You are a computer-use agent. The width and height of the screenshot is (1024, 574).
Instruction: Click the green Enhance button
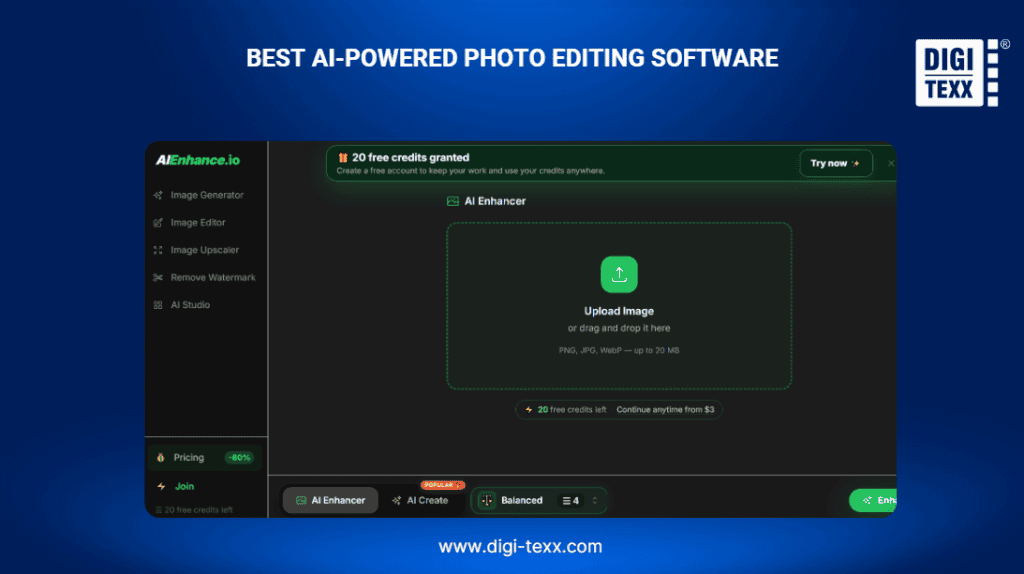pyautogui.click(x=873, y=500)
